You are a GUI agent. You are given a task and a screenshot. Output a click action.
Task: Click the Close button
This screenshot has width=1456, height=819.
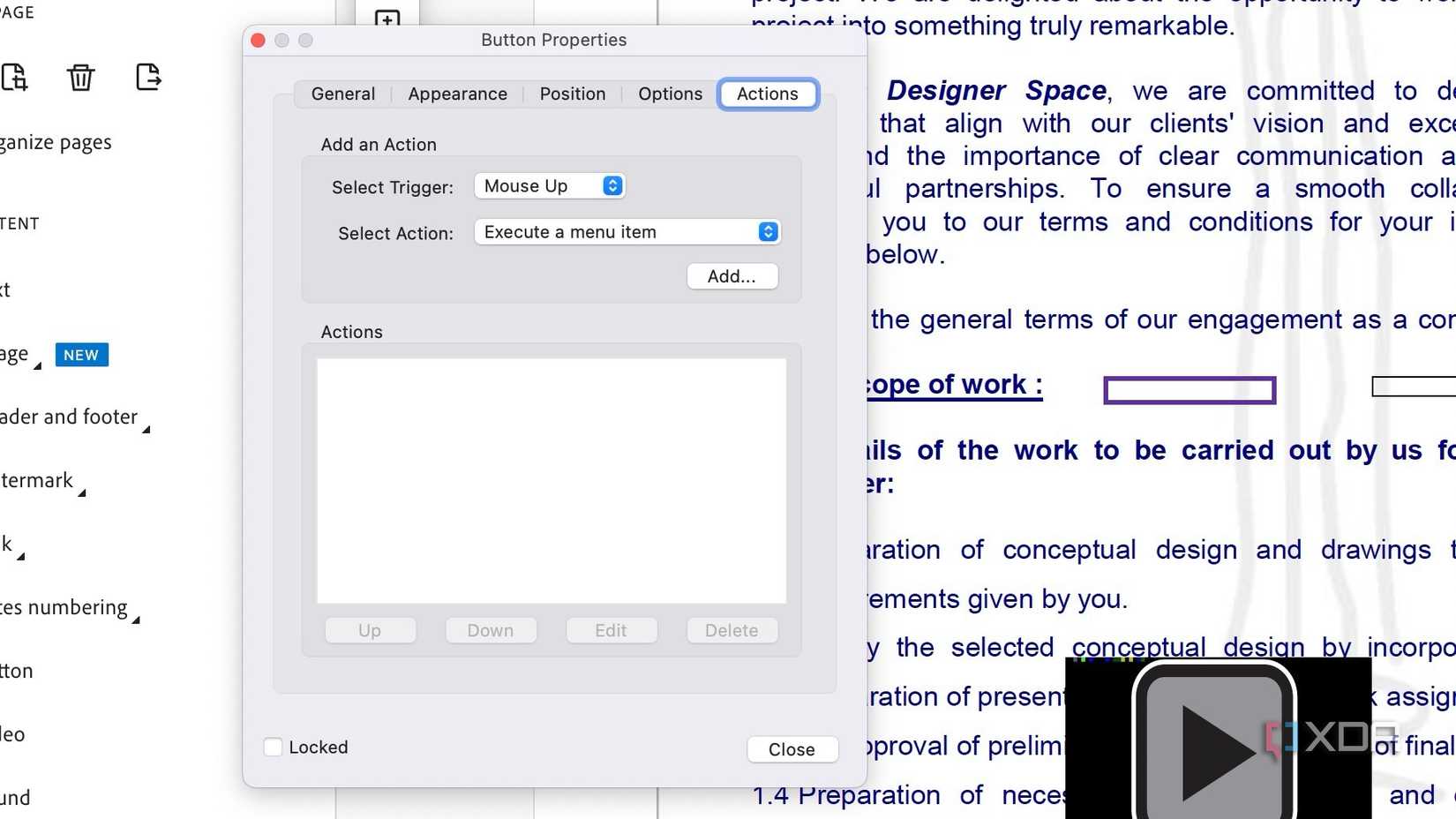click(791, 749)
